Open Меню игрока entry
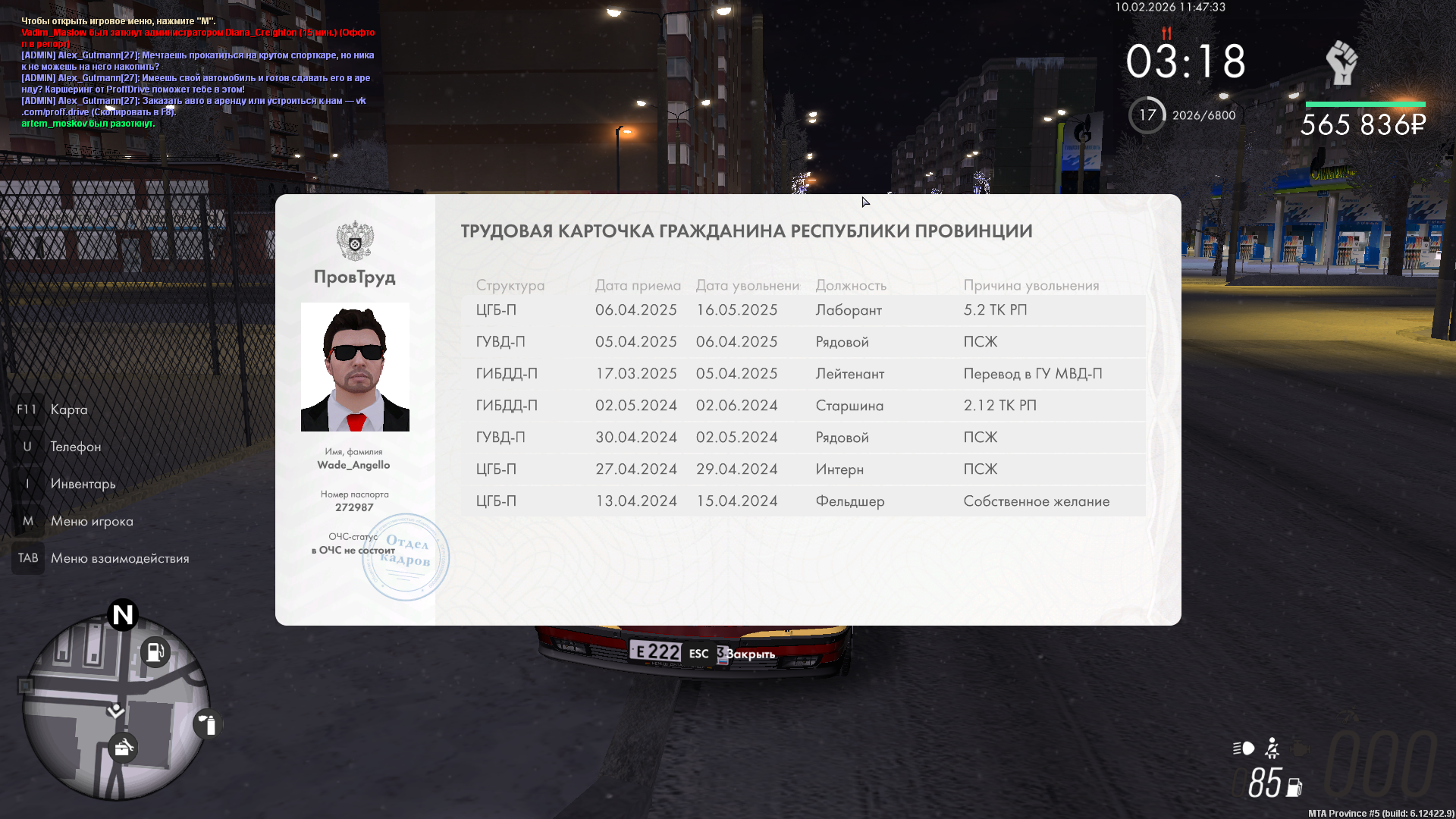Screen dimensions: 1456x819 pyautogui.click(x=92, y=521)
